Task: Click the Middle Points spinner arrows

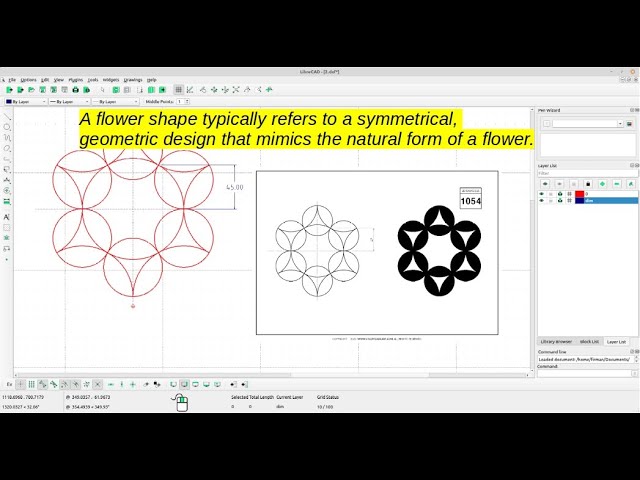Action: (187, 102)
